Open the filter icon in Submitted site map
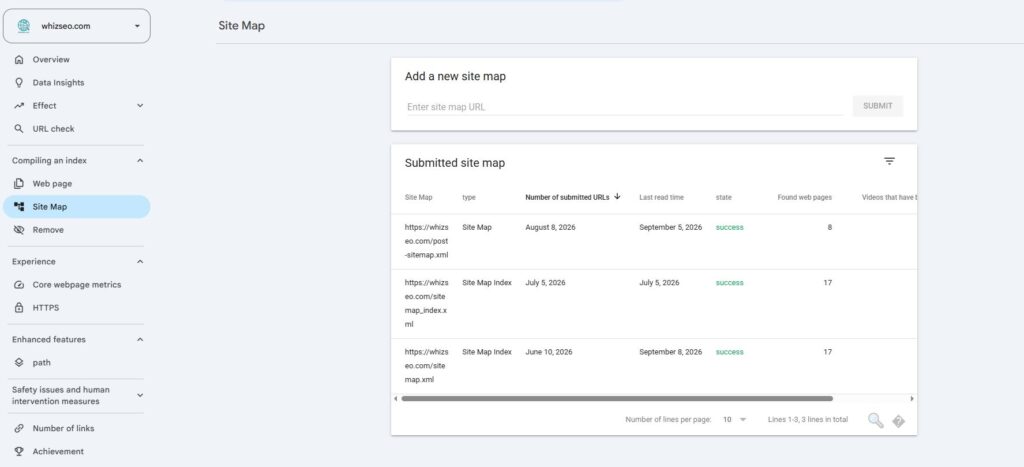Viewport: 1024px width, 467px height. click(x=889, y=161)
